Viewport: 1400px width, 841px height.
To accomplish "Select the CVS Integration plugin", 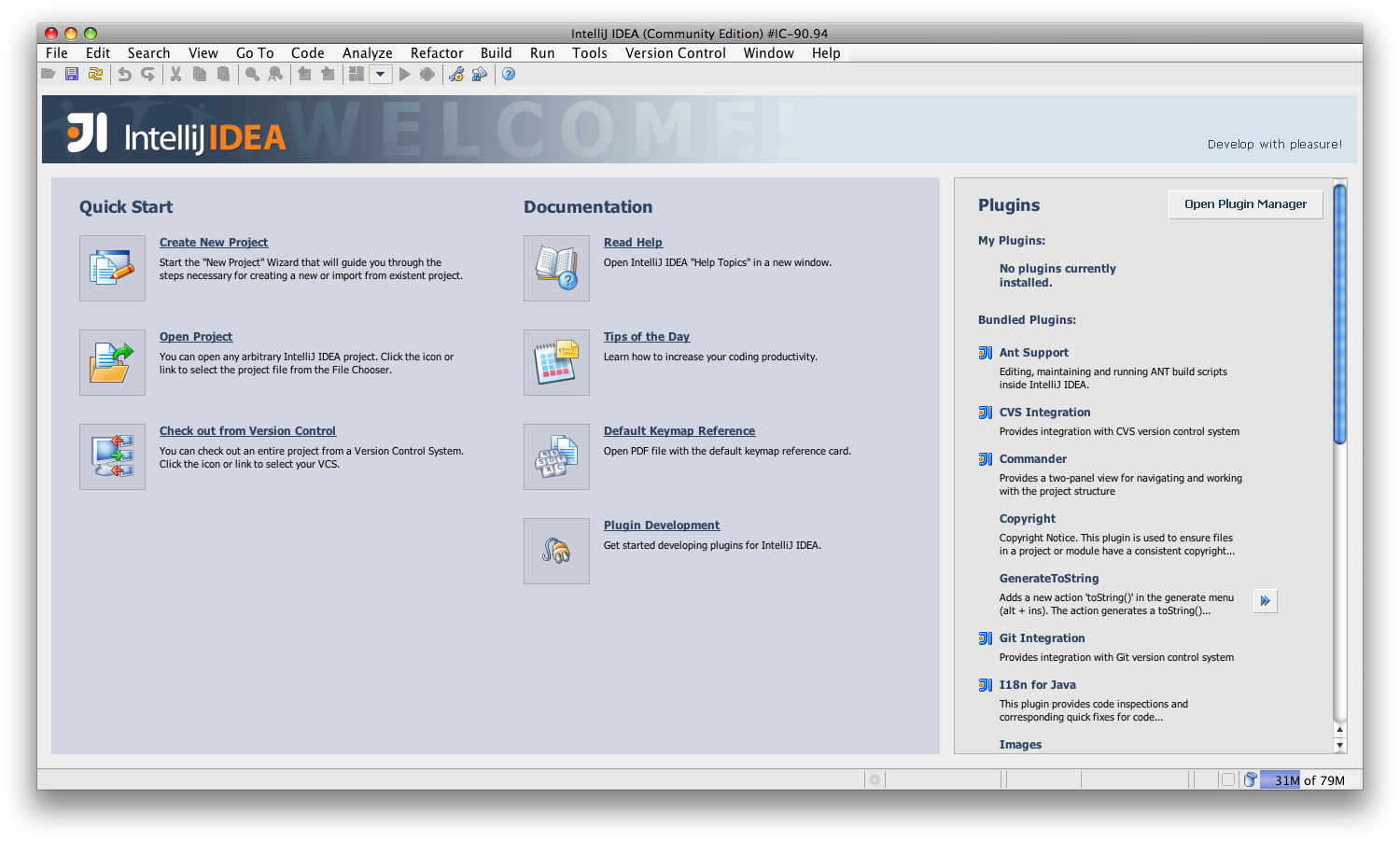I will pos(1044,413).
